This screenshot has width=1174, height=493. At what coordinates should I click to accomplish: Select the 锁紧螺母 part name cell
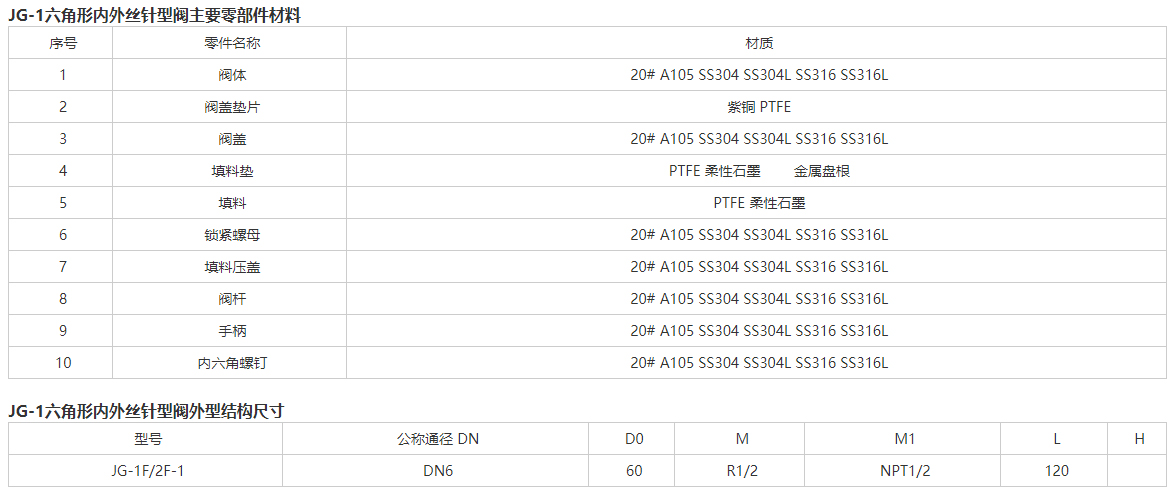233,235
